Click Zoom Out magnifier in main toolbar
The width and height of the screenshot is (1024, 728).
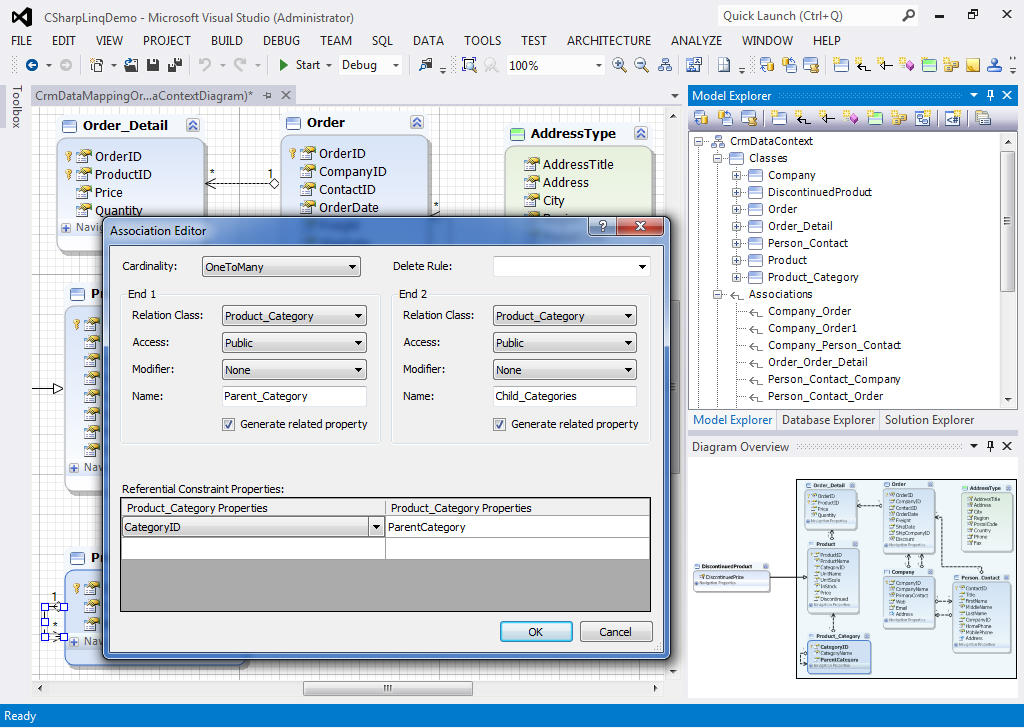[642, 65]
